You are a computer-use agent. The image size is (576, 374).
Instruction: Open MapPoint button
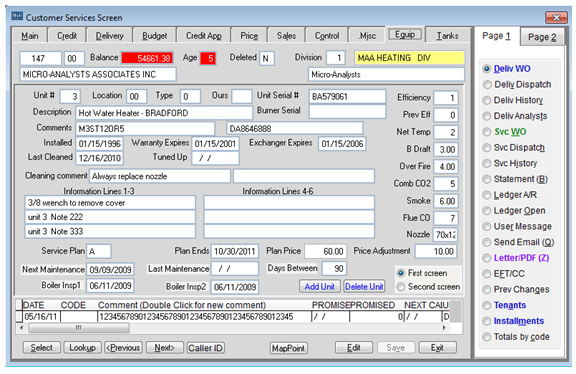[x=288, y=348]
